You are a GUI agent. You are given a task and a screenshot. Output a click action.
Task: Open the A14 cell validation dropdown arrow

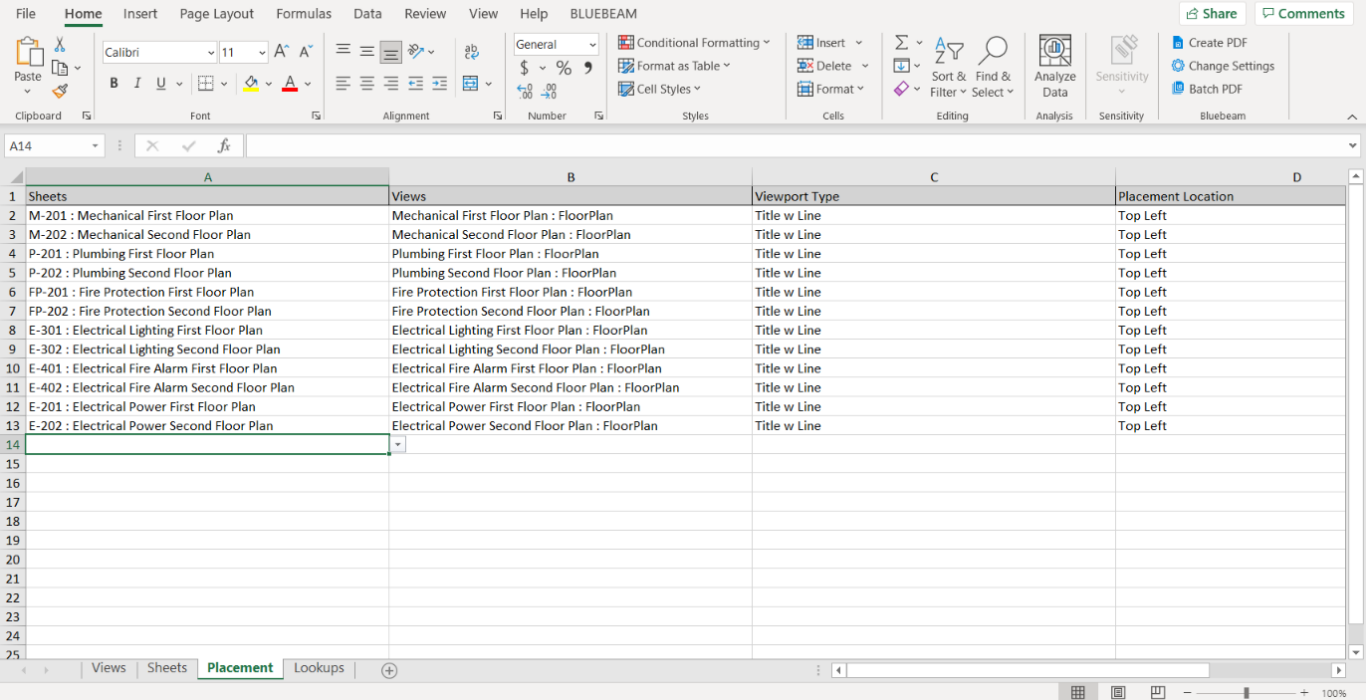click(398, 444)
